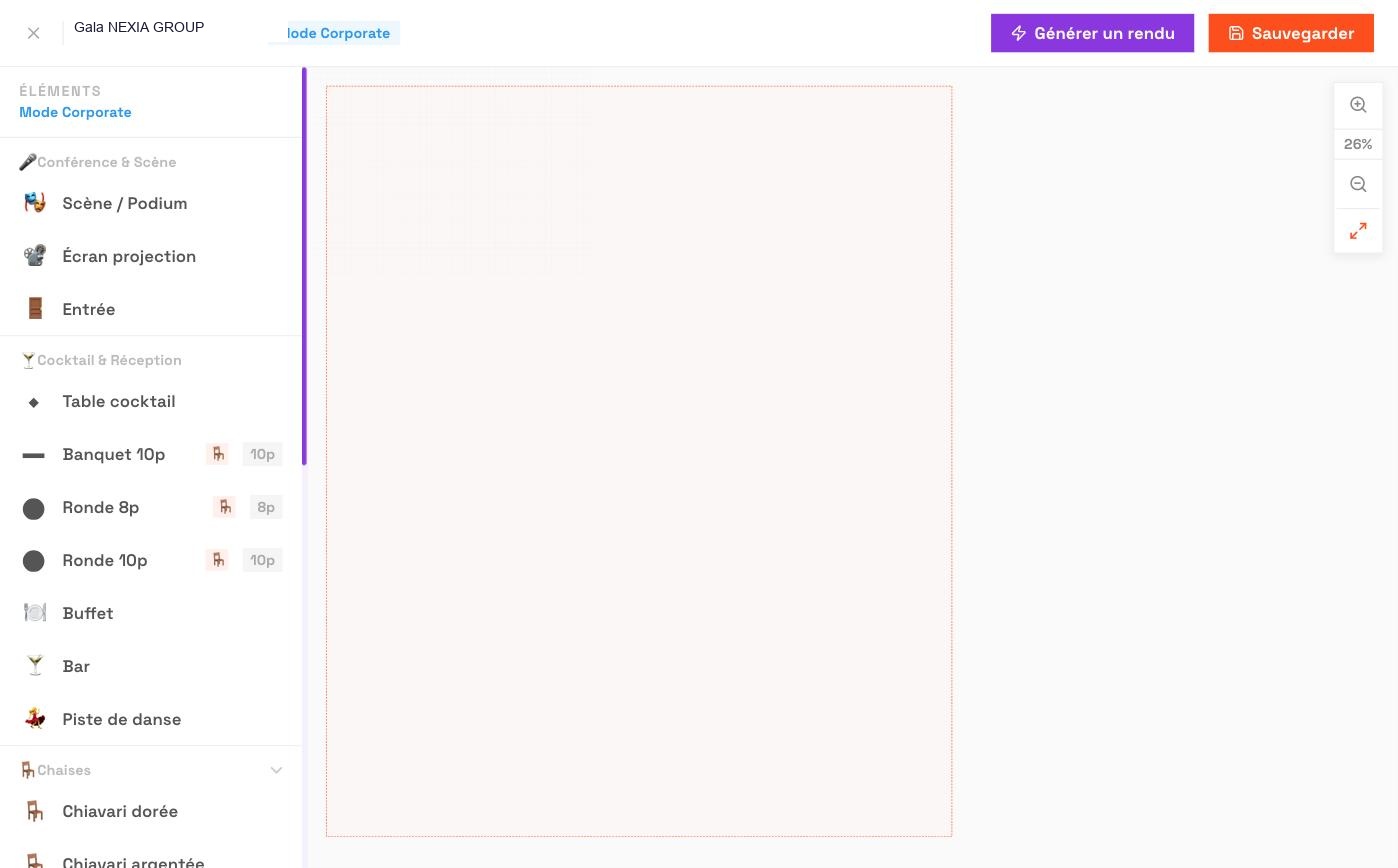
Task: Click inside the dotted floor plan canvas
Action: [639, 461]
